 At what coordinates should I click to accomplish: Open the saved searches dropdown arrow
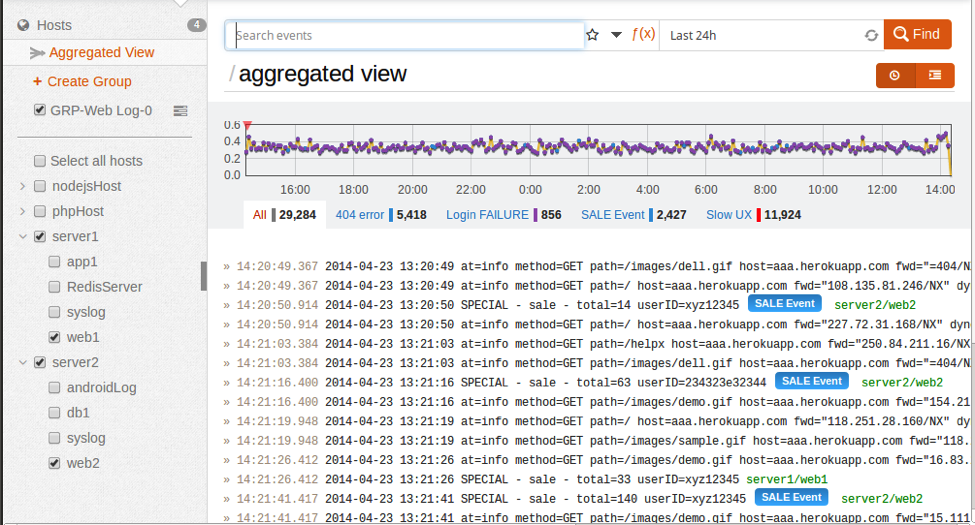click(x=616, y=35)
